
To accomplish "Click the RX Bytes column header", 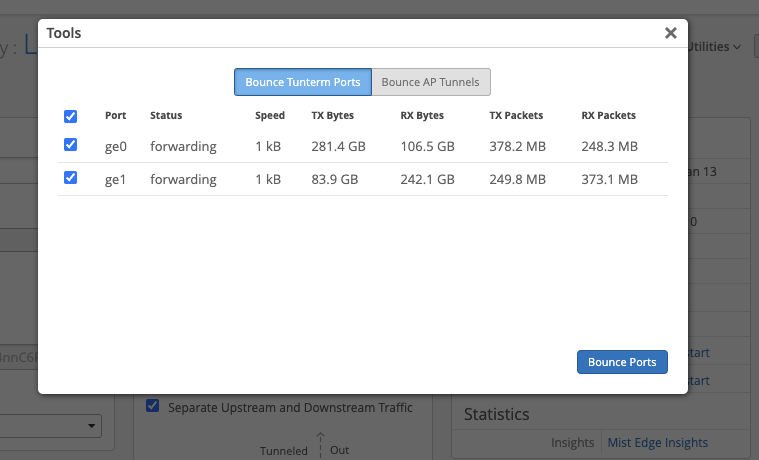I will [x=422, y=116].
